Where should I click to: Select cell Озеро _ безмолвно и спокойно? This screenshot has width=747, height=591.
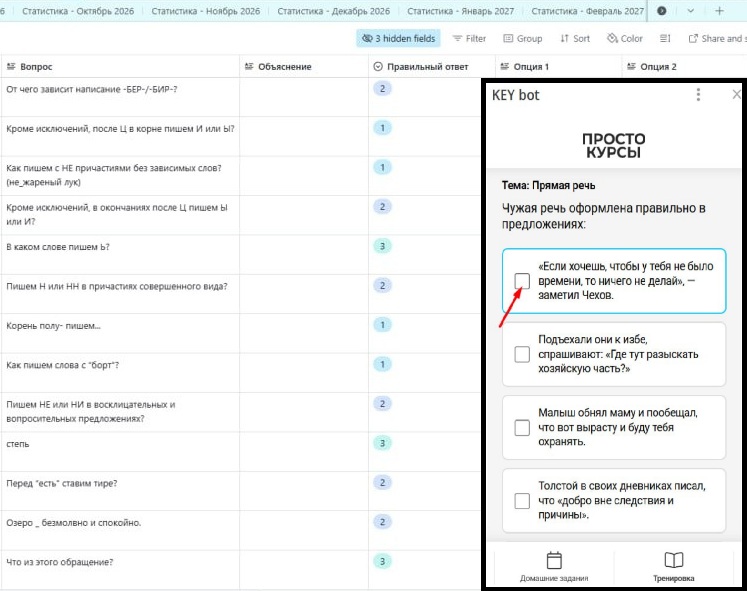[120, 531]
